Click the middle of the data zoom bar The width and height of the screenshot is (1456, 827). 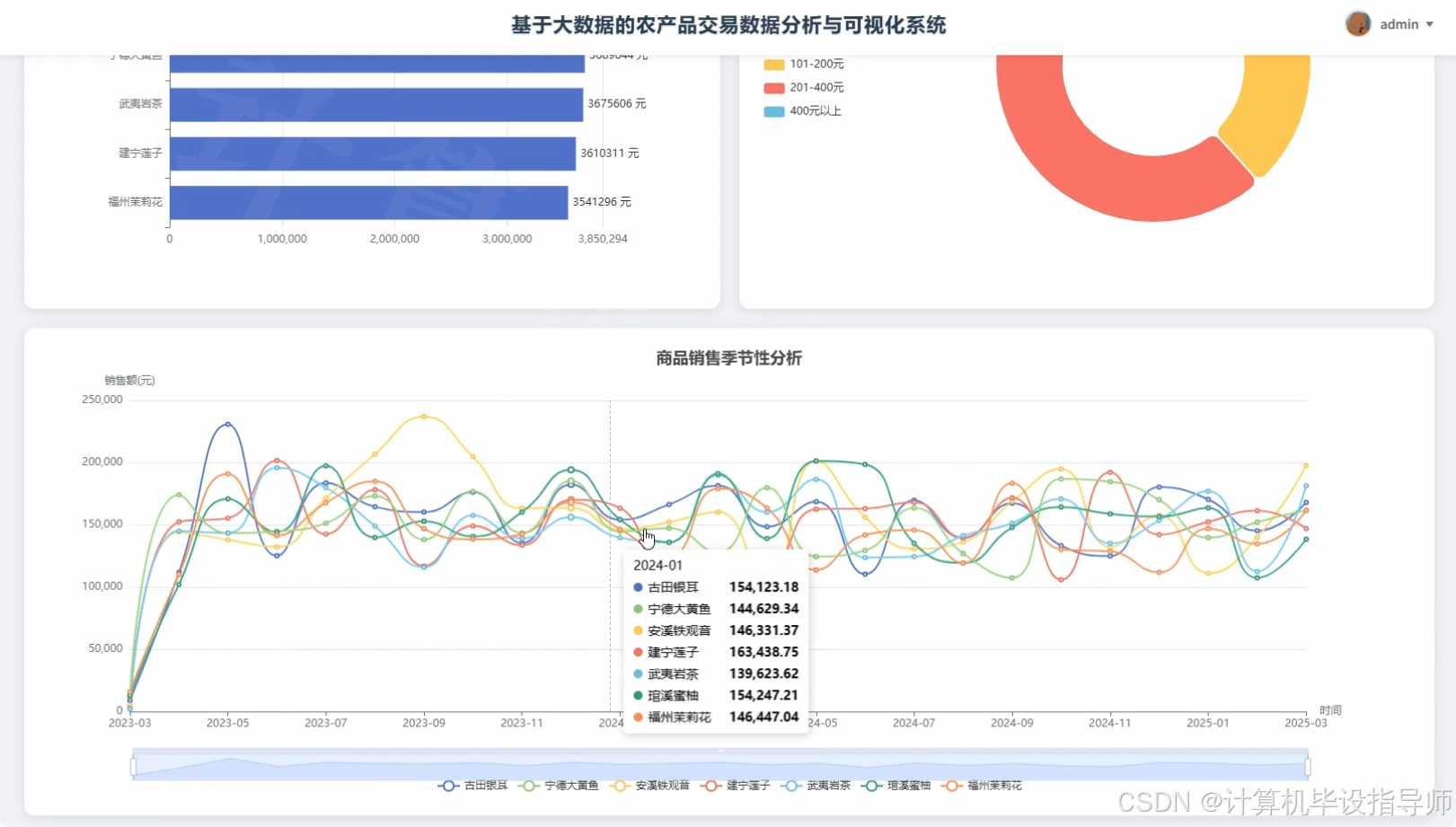tap(720, 765)
